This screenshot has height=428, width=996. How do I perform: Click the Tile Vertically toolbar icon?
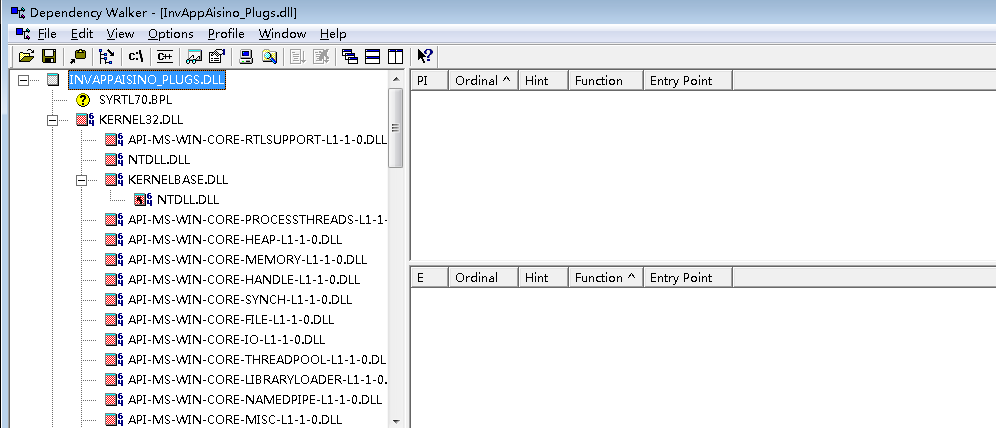tap(396, 57)
